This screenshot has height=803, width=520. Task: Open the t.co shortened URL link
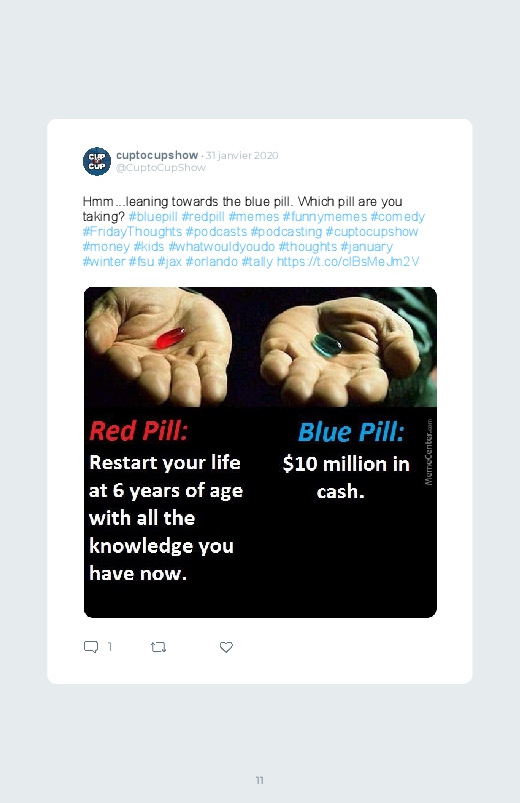348,262
